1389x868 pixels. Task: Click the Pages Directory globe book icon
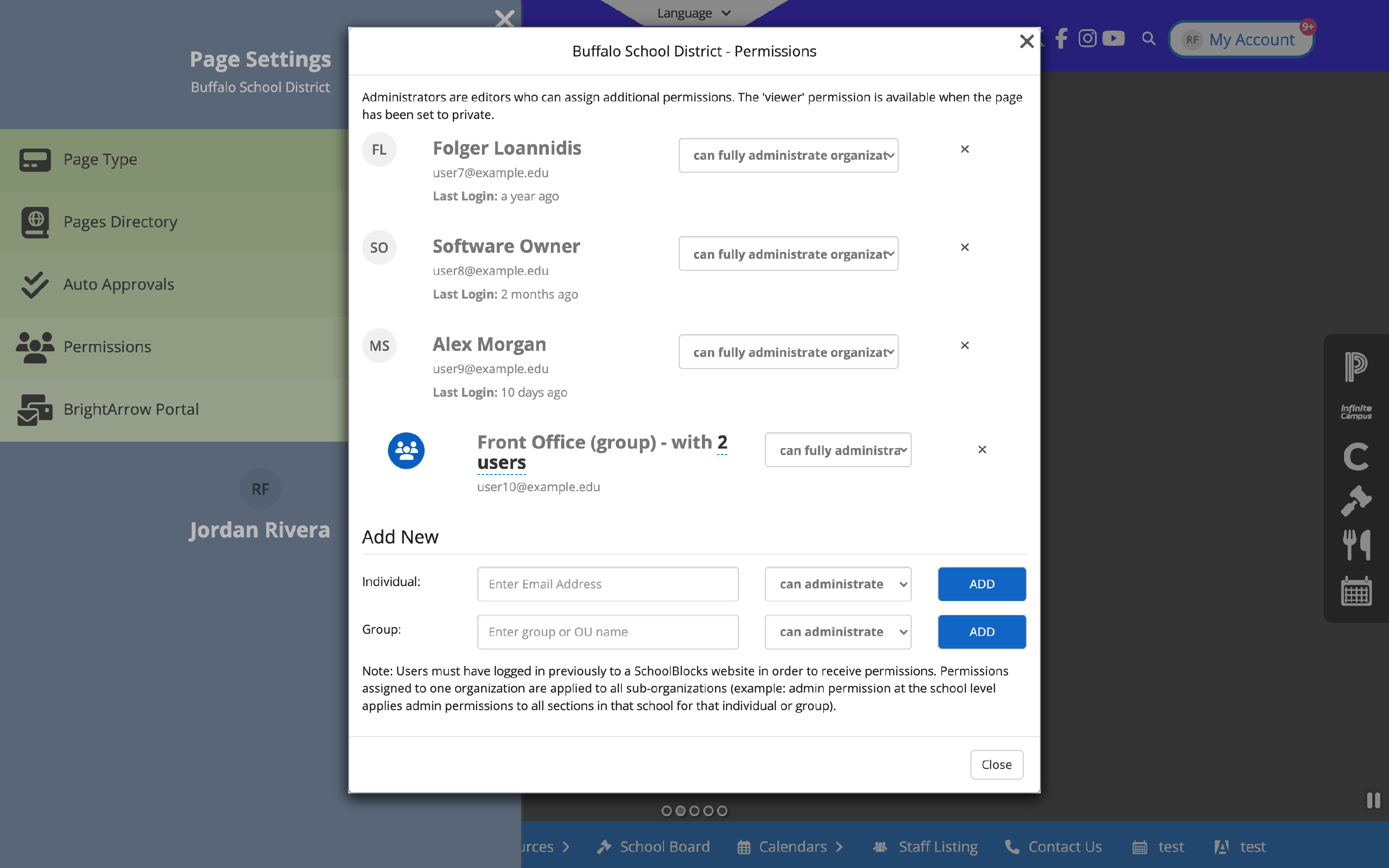tap(35, 222)
